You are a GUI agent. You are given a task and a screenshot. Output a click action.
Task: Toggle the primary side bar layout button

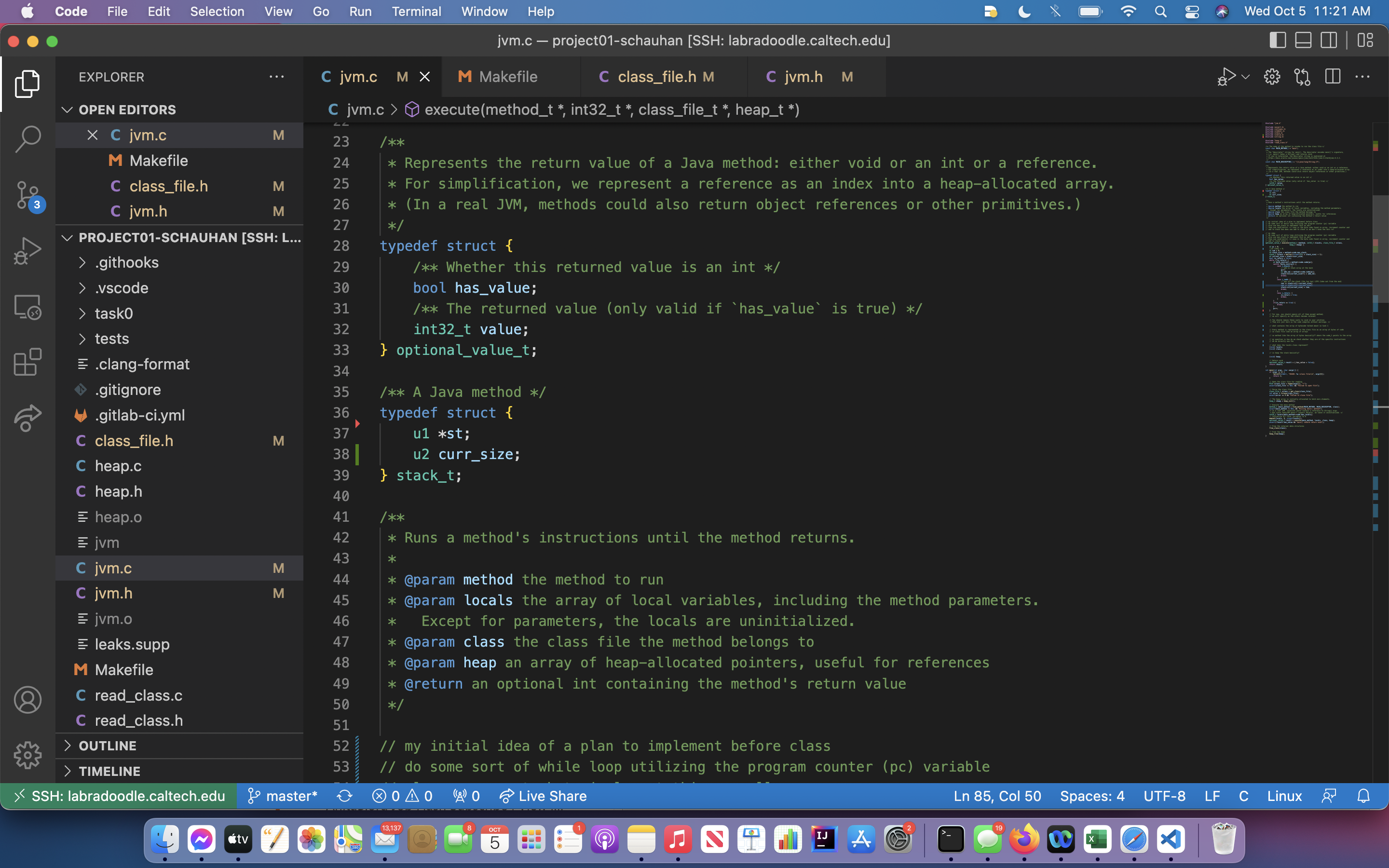[1277, 40]
